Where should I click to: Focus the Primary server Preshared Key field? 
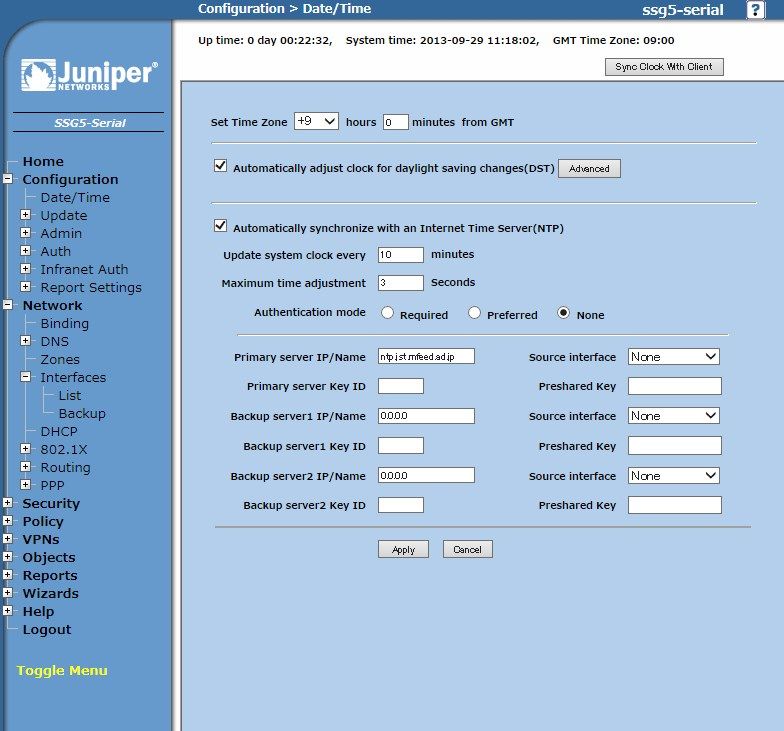[674, 386]
